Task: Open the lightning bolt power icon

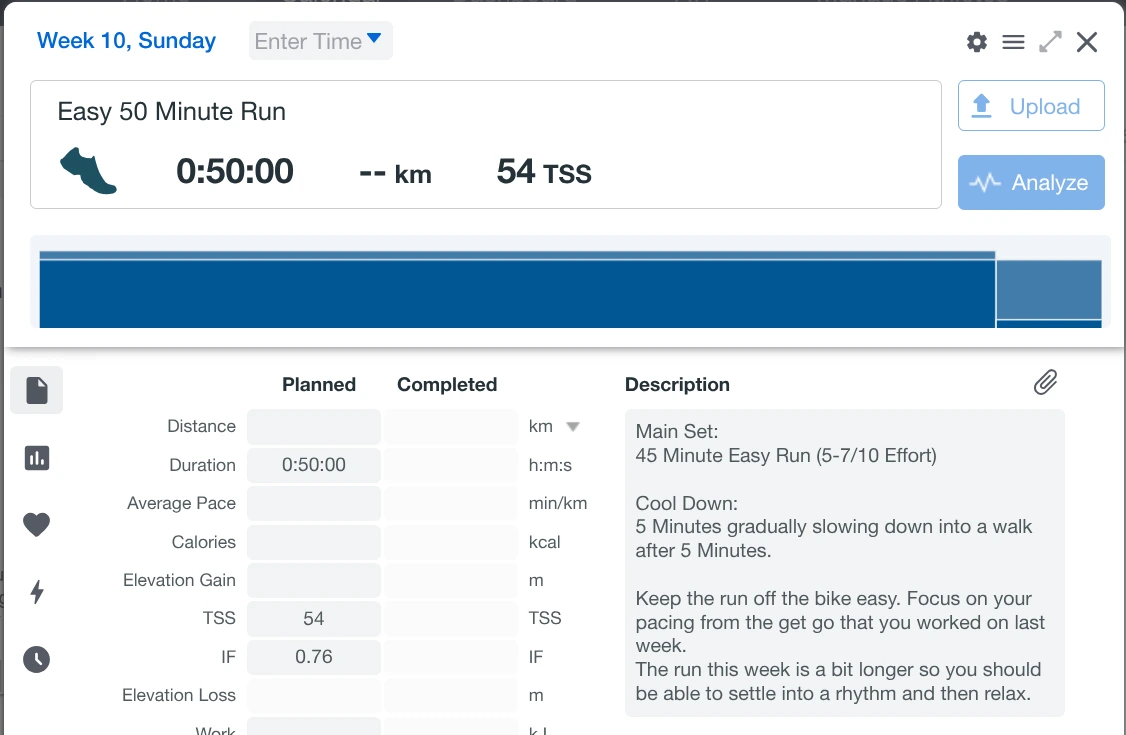Action: tap(37, 592)
